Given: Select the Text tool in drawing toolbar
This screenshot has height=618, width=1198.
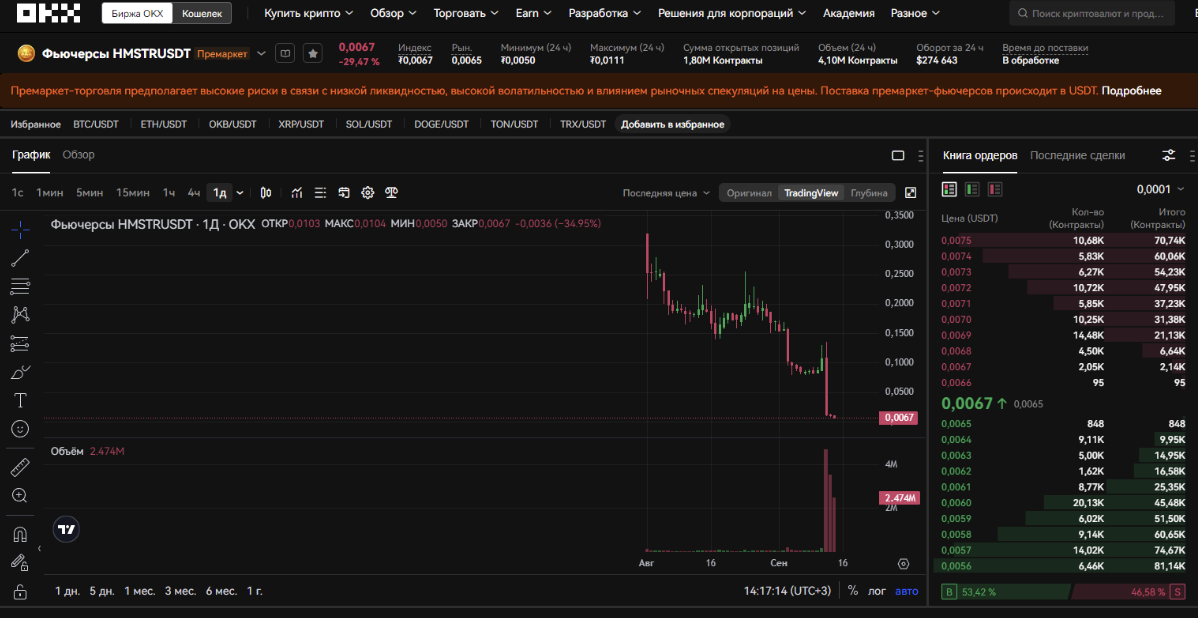Looking at the screenshot, I should [x=20, y=400].
